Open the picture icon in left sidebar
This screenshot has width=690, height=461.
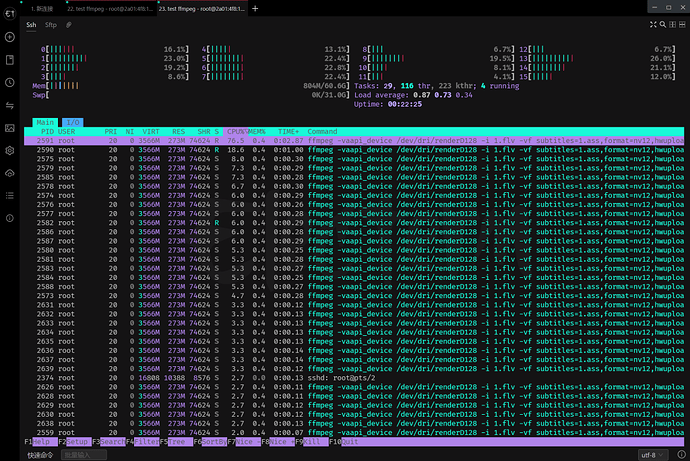point(9,128)
